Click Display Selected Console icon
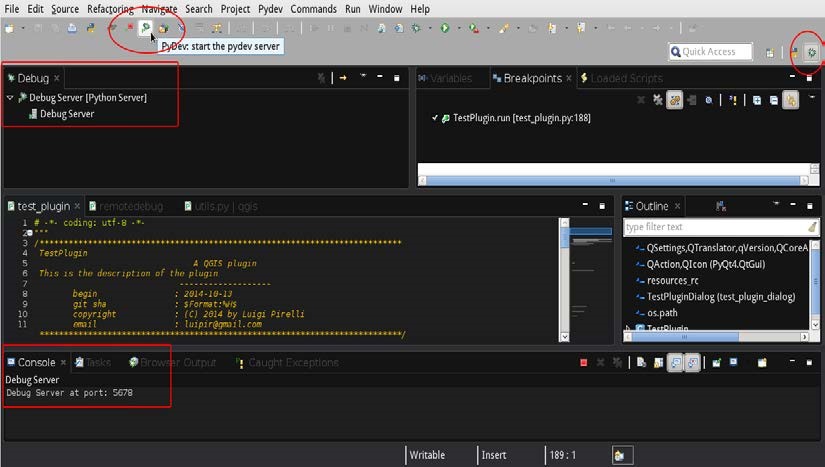Image resolution: width=825 pixels, height=467 pixels. point(733,362)
